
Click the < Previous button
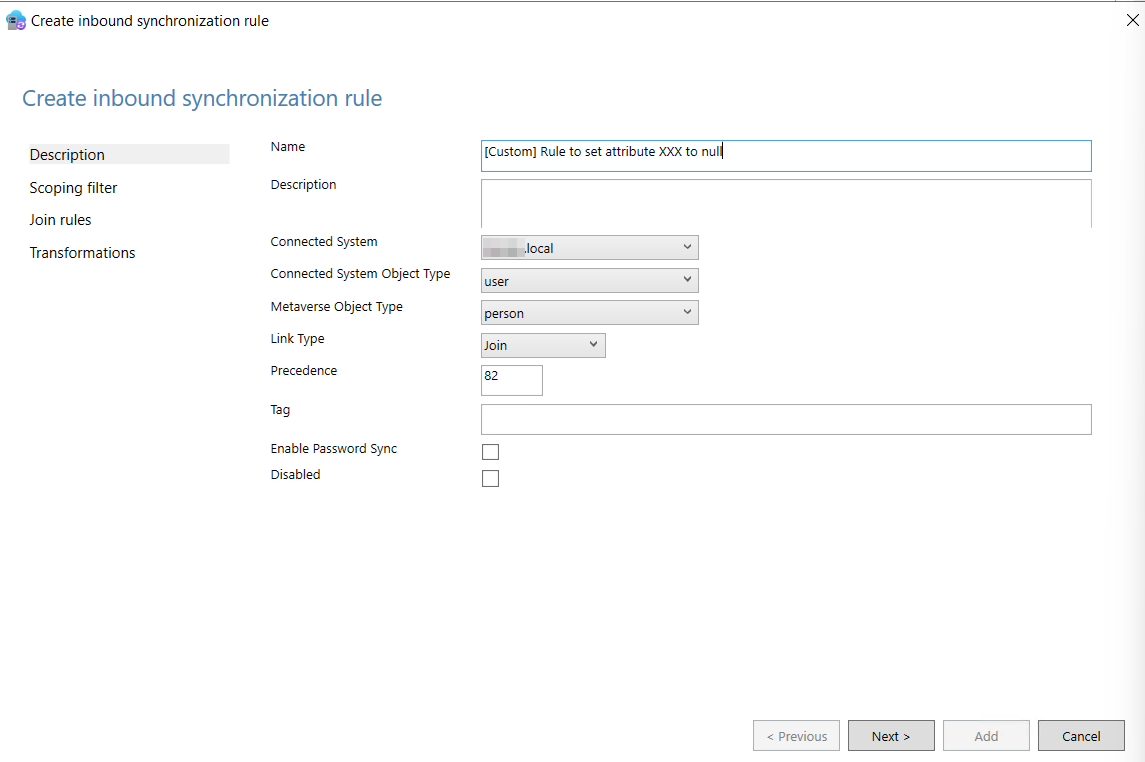(x=796, y=736)
